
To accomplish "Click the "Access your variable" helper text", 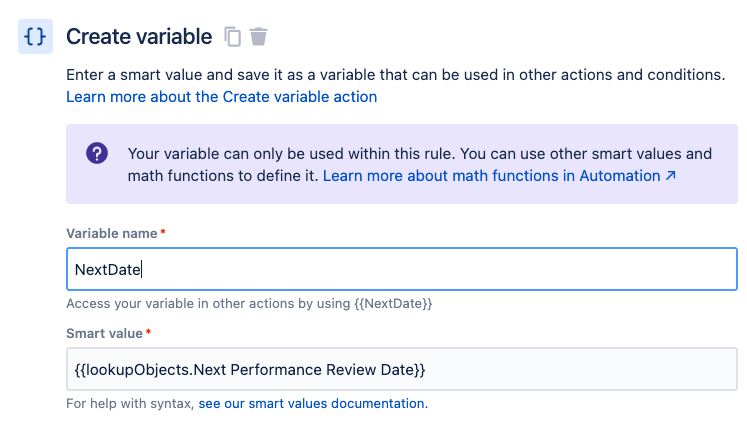I will click(248, 303).
